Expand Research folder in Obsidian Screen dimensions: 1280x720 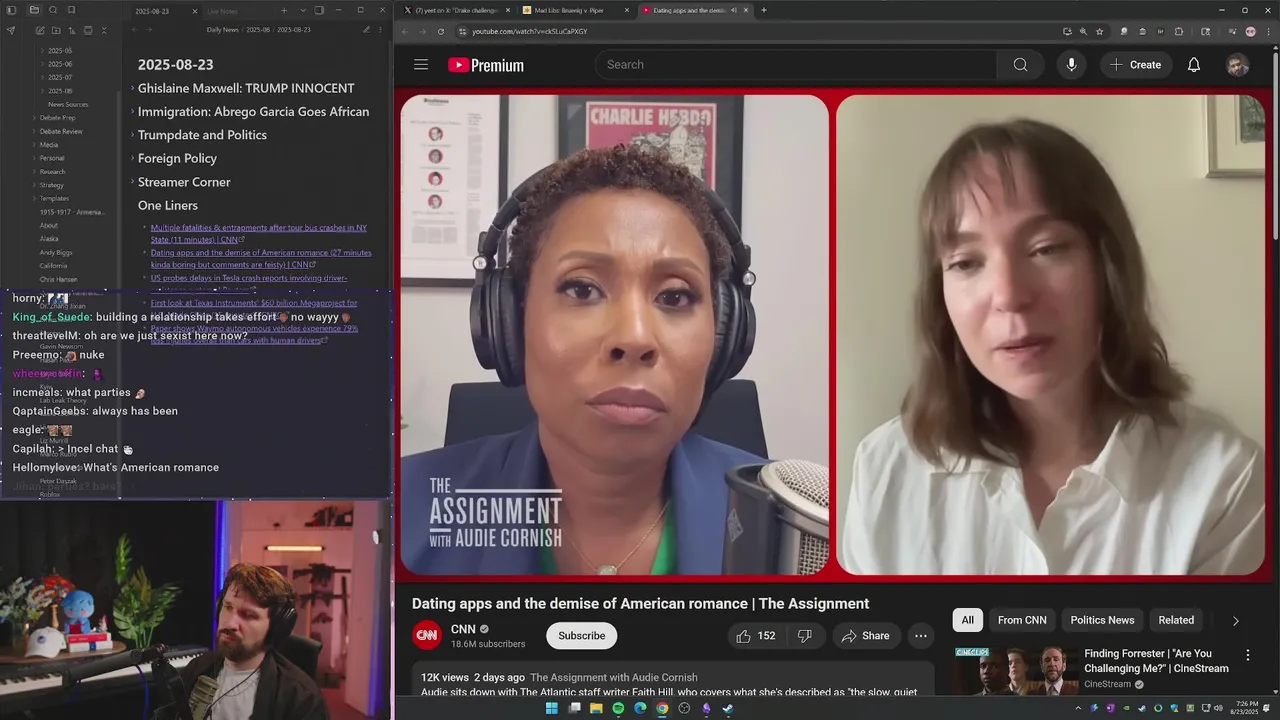coord(34,172)
